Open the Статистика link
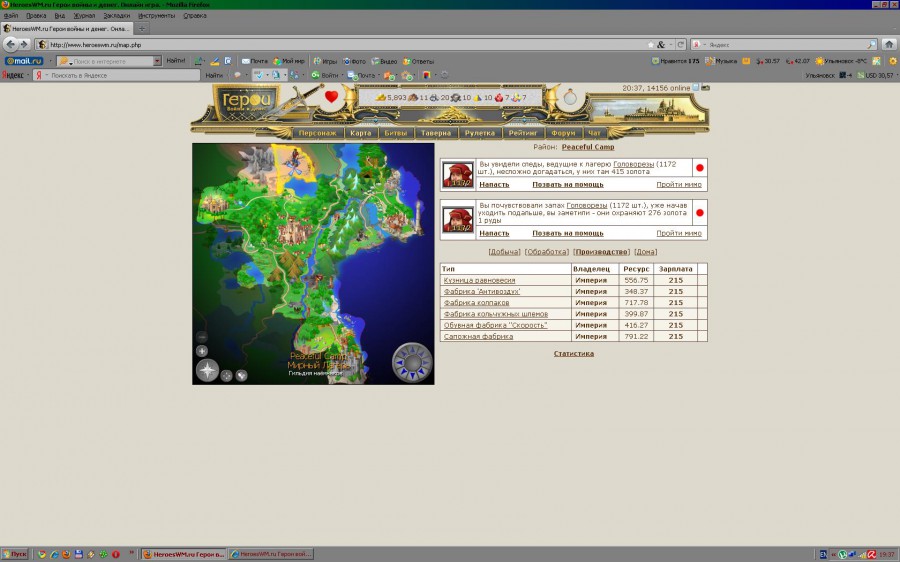The width and height of the screenshot is (900, 562). (x=574, y=354)
